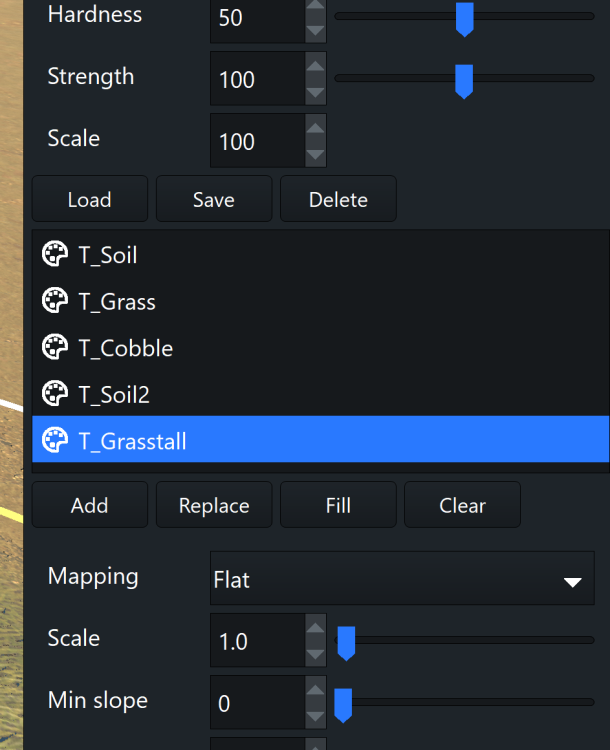Increase Strength with the up arrow

[315, 68]
